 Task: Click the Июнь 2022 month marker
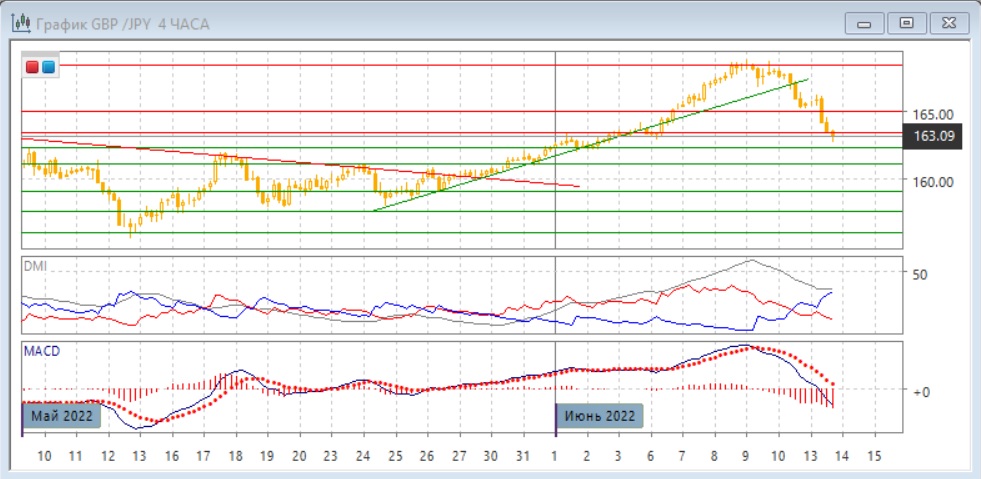click(x=599, y=416)
